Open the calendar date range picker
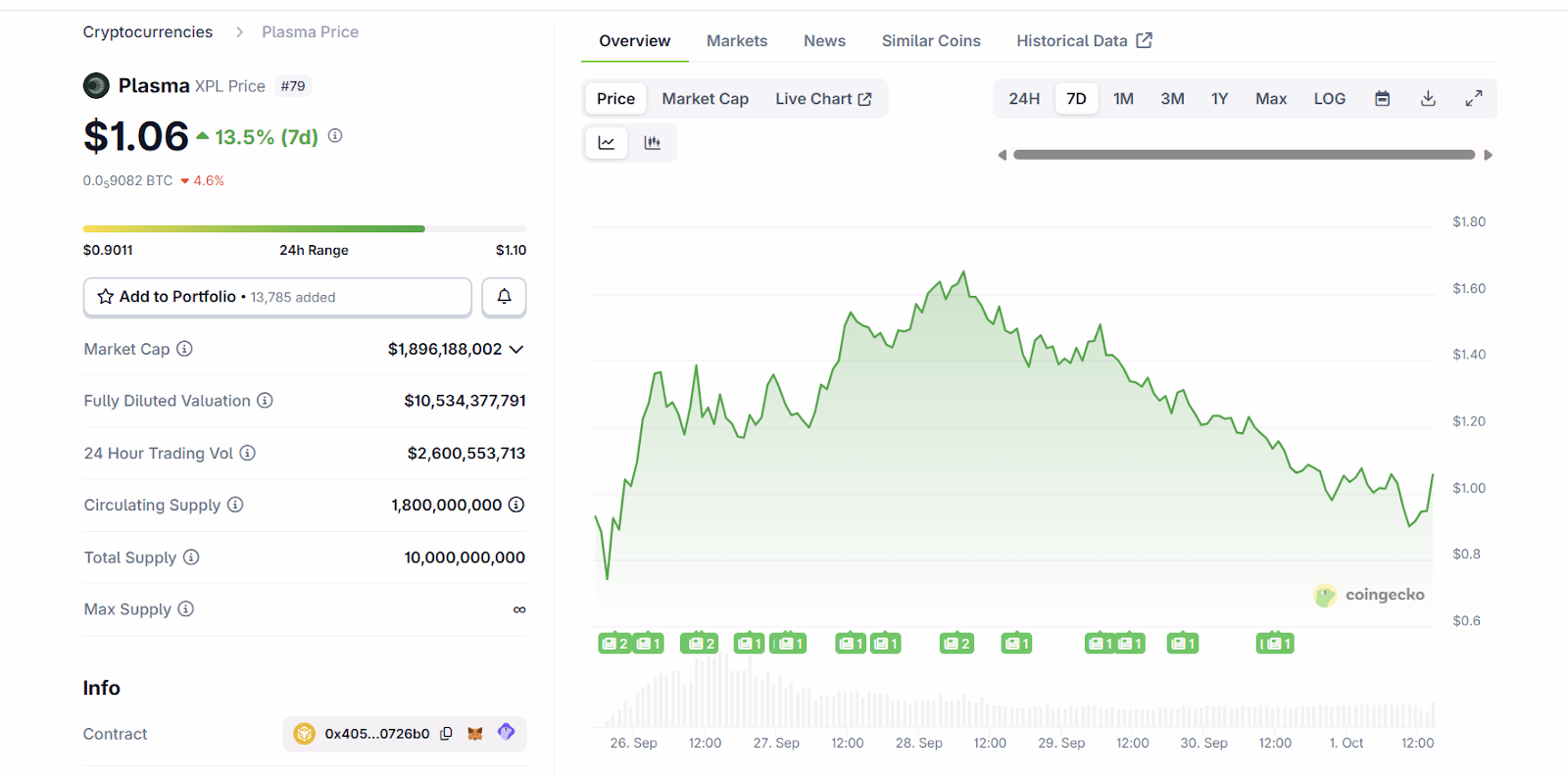The width and height of the screenshot is (1568, 776). coord(1382,99)
